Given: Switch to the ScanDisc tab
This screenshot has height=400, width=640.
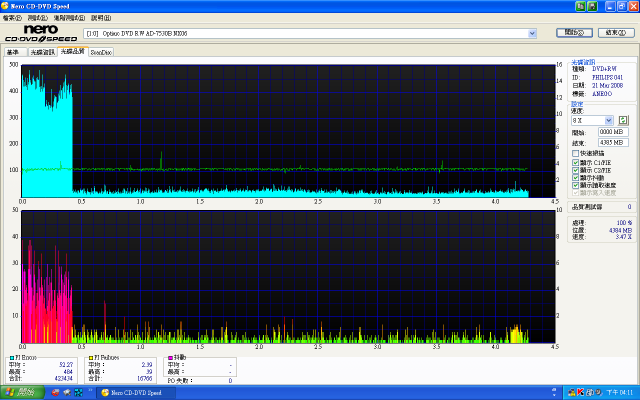Looking at the screenshot, I should (101, 52).
